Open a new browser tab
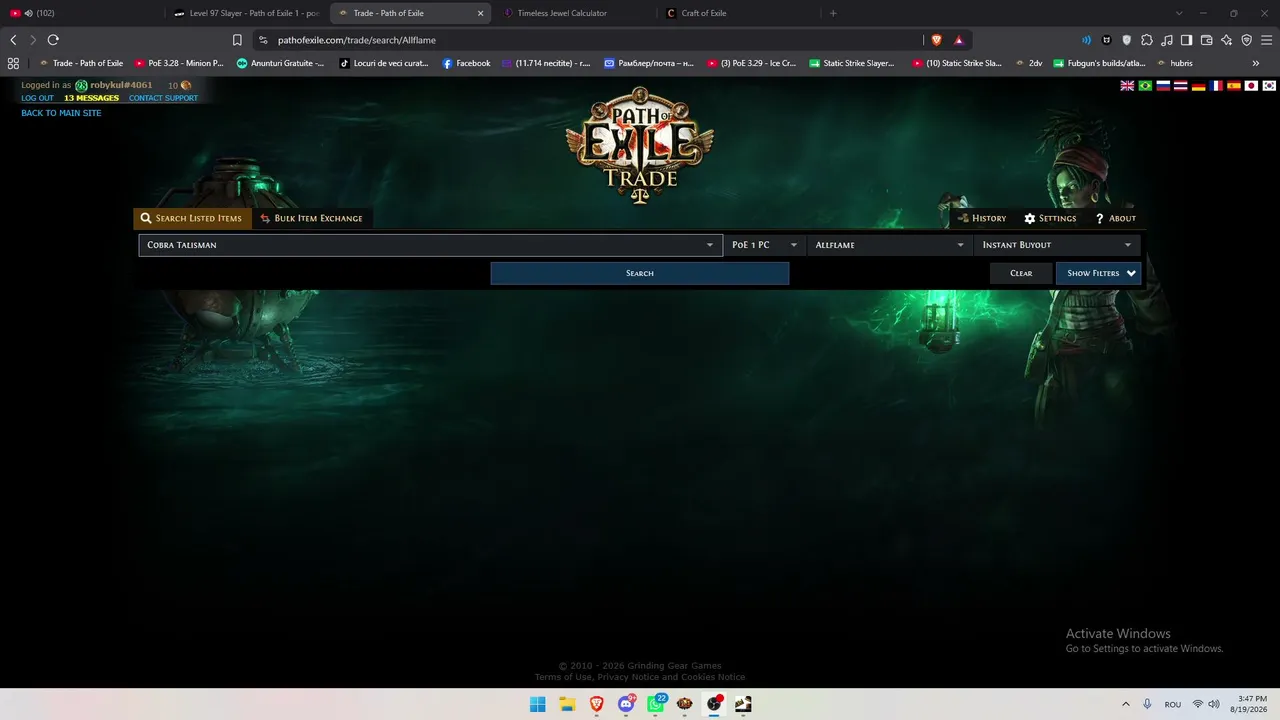 pyautogui.click(x=833, y=13)
